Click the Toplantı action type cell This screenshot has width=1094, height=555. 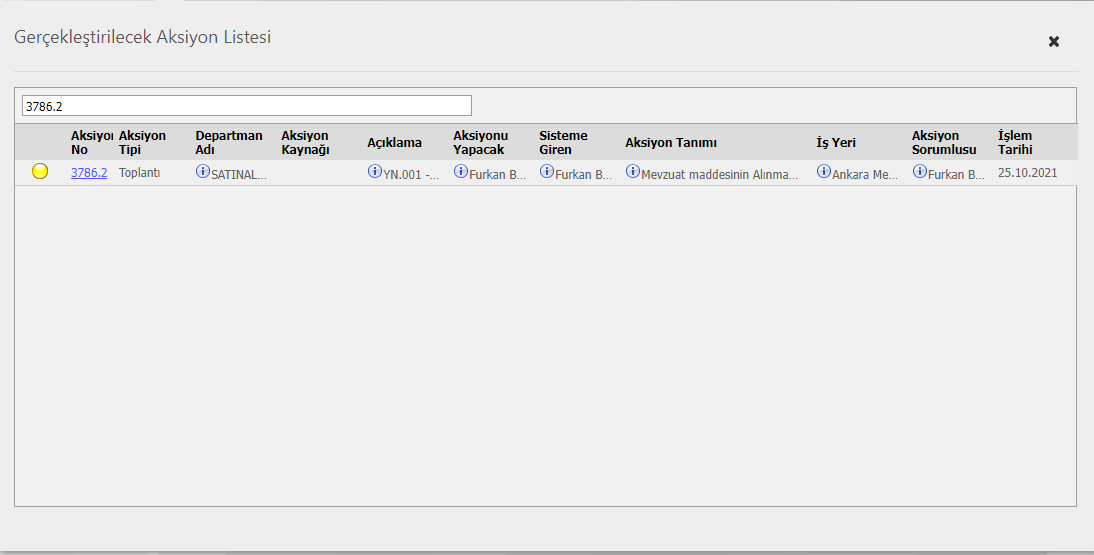click(x=139, y=173)
